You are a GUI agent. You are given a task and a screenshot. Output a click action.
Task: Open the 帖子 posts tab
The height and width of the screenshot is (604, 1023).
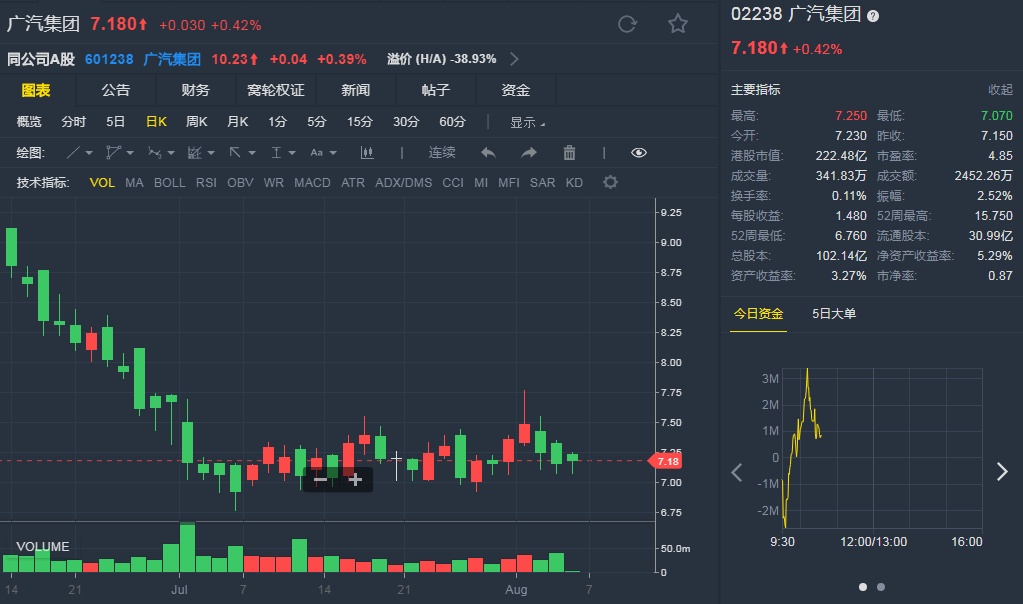[436, 90]
